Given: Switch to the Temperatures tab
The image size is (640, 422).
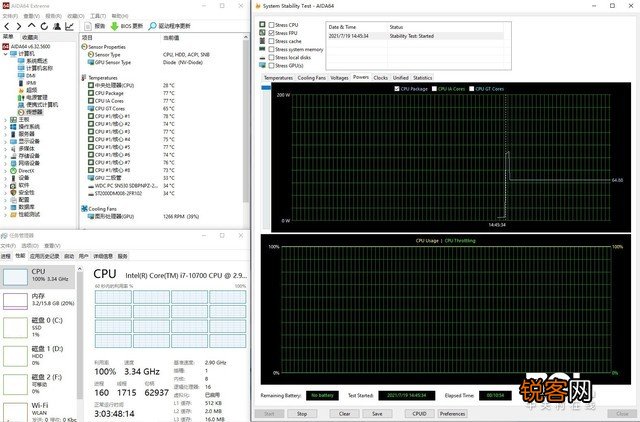Looking at the screenshot, I should click(278, 78).
